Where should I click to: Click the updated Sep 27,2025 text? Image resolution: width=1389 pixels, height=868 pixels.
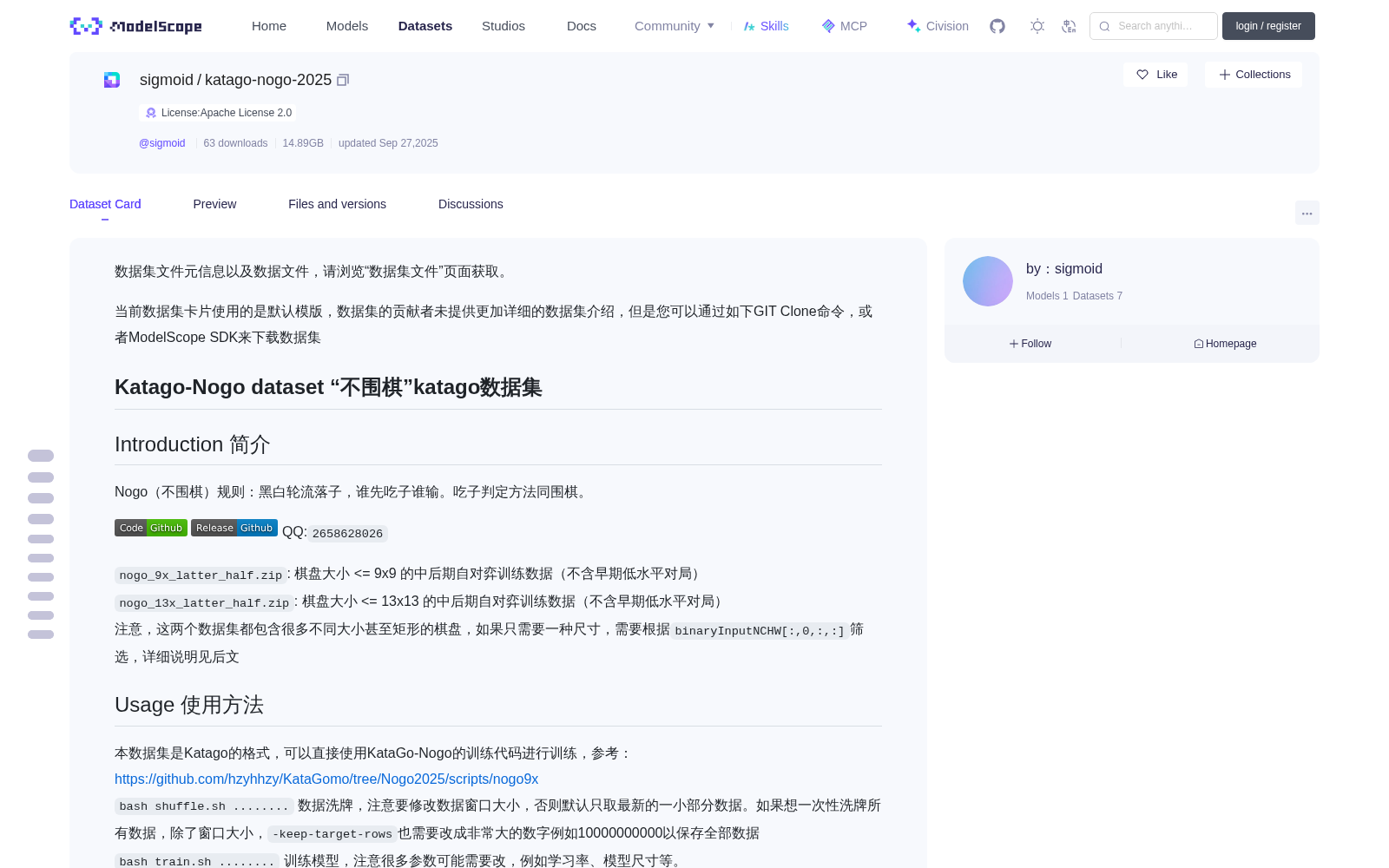click(388, 143)
